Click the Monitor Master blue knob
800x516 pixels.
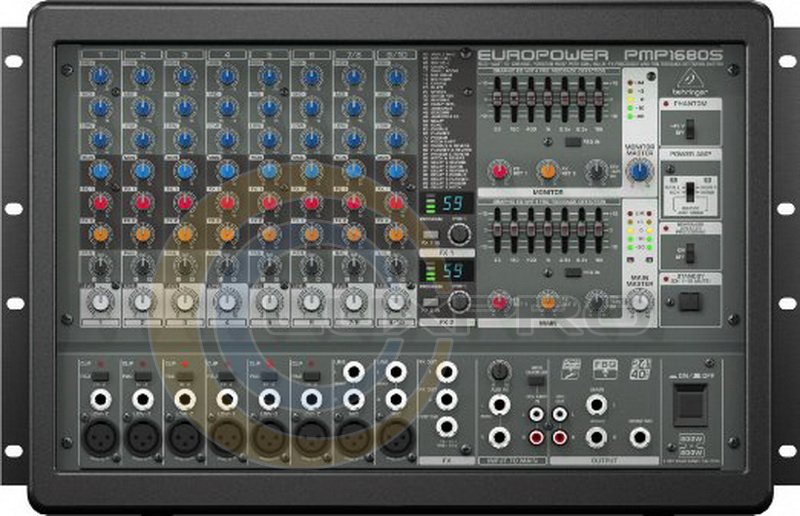click(637, 171)
